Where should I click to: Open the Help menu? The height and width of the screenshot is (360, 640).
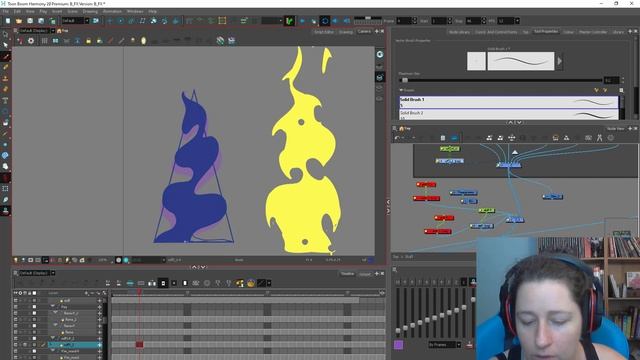152,11
